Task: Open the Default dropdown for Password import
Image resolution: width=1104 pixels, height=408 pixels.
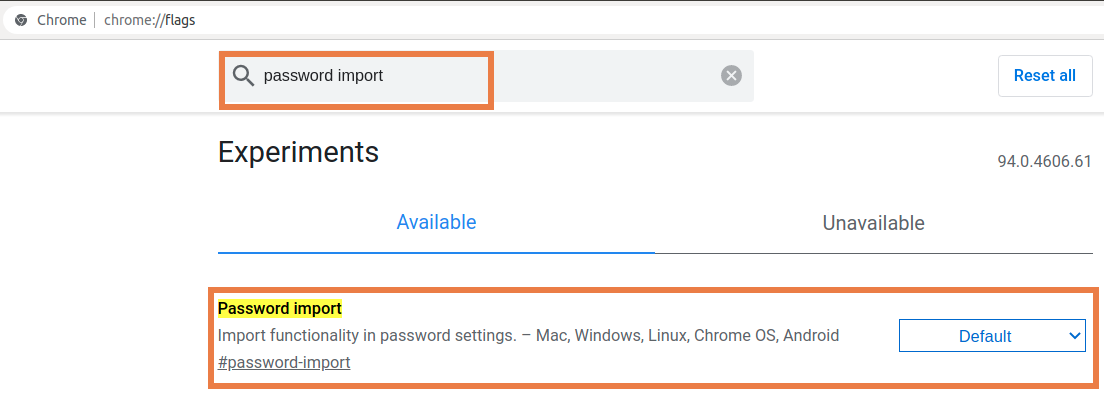Action: (x=993, y=335)
